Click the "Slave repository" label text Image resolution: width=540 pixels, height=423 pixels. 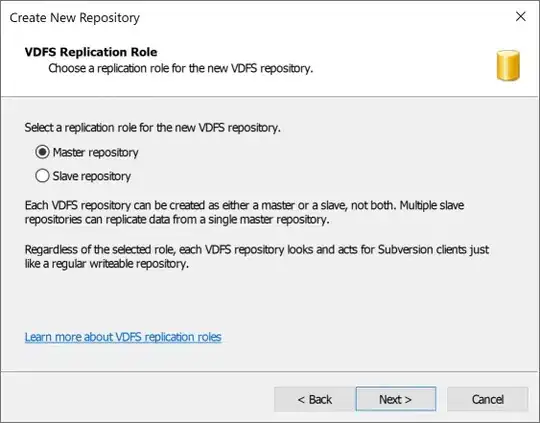pos(92,176)
